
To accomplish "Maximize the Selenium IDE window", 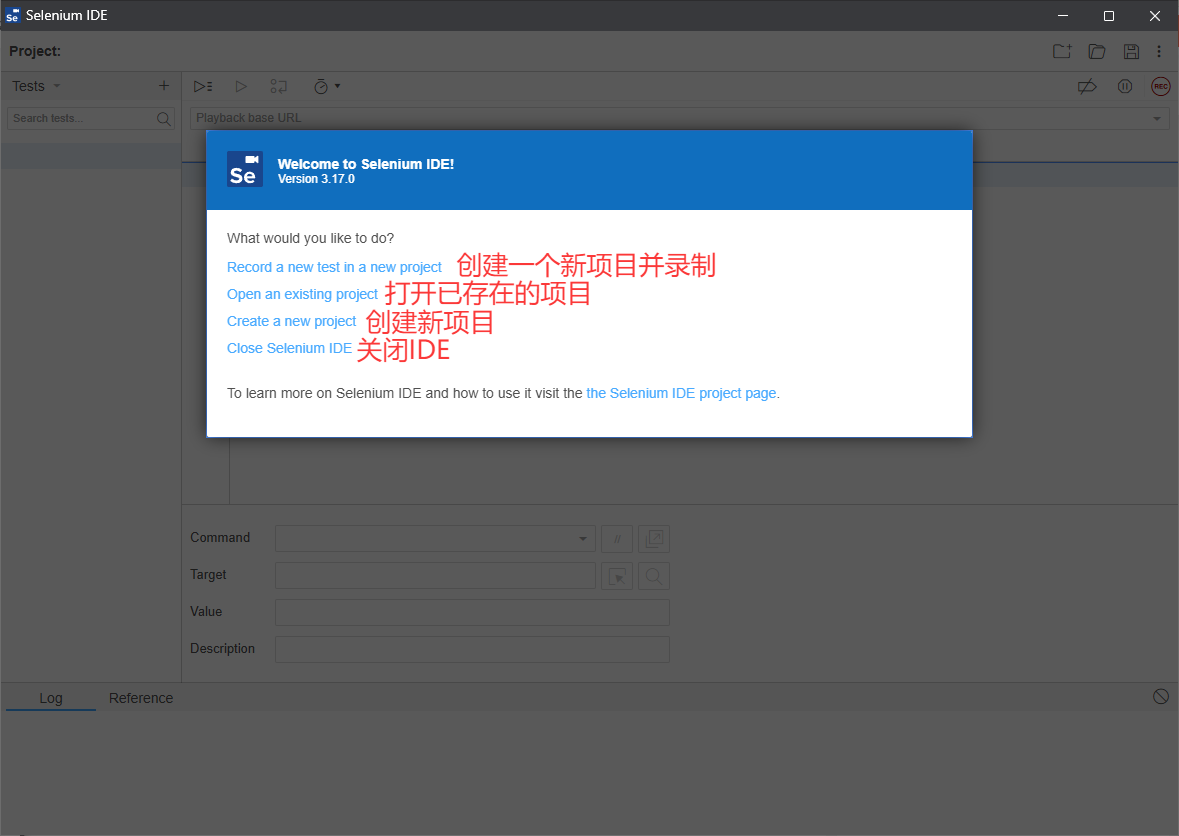I will (x=1109, y=15).
